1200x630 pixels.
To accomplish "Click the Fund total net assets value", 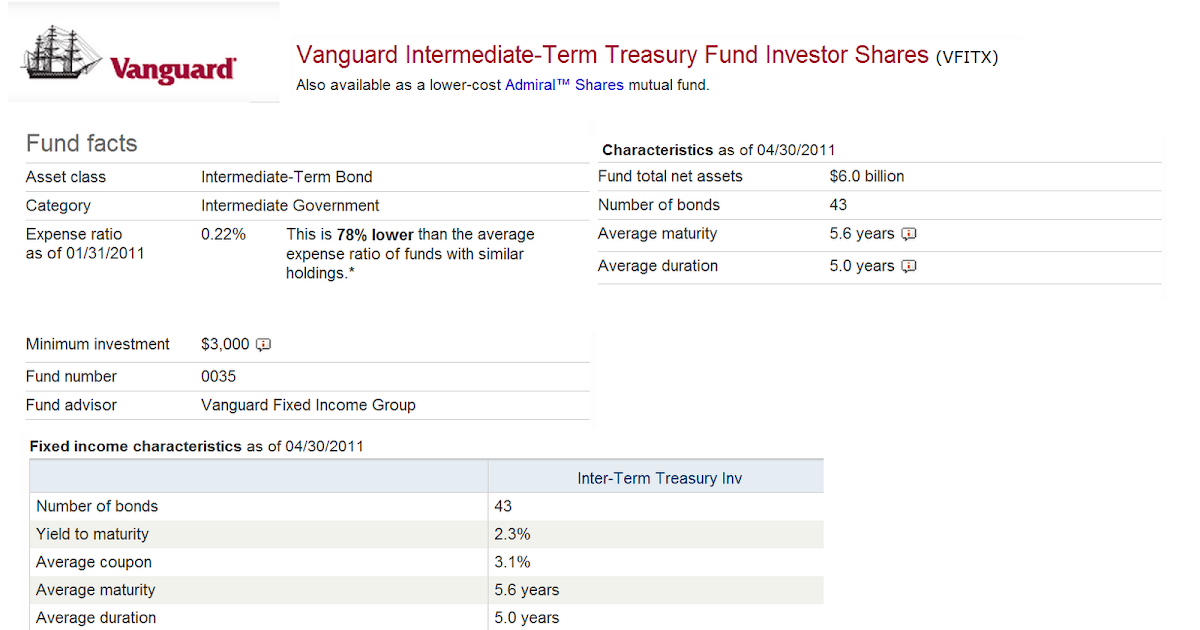I will 867,176.
